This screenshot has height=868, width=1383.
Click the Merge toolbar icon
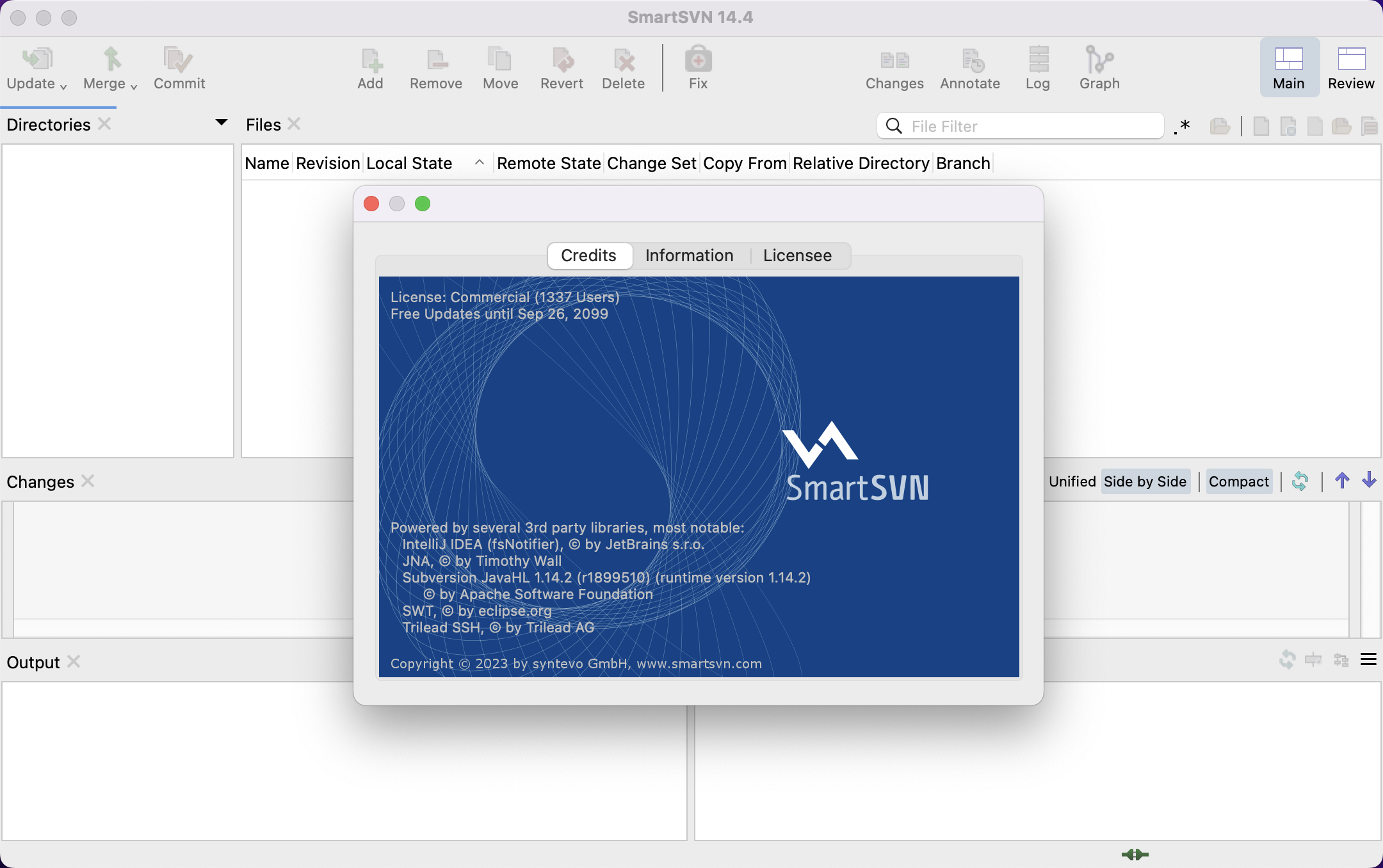click(112, 60)
